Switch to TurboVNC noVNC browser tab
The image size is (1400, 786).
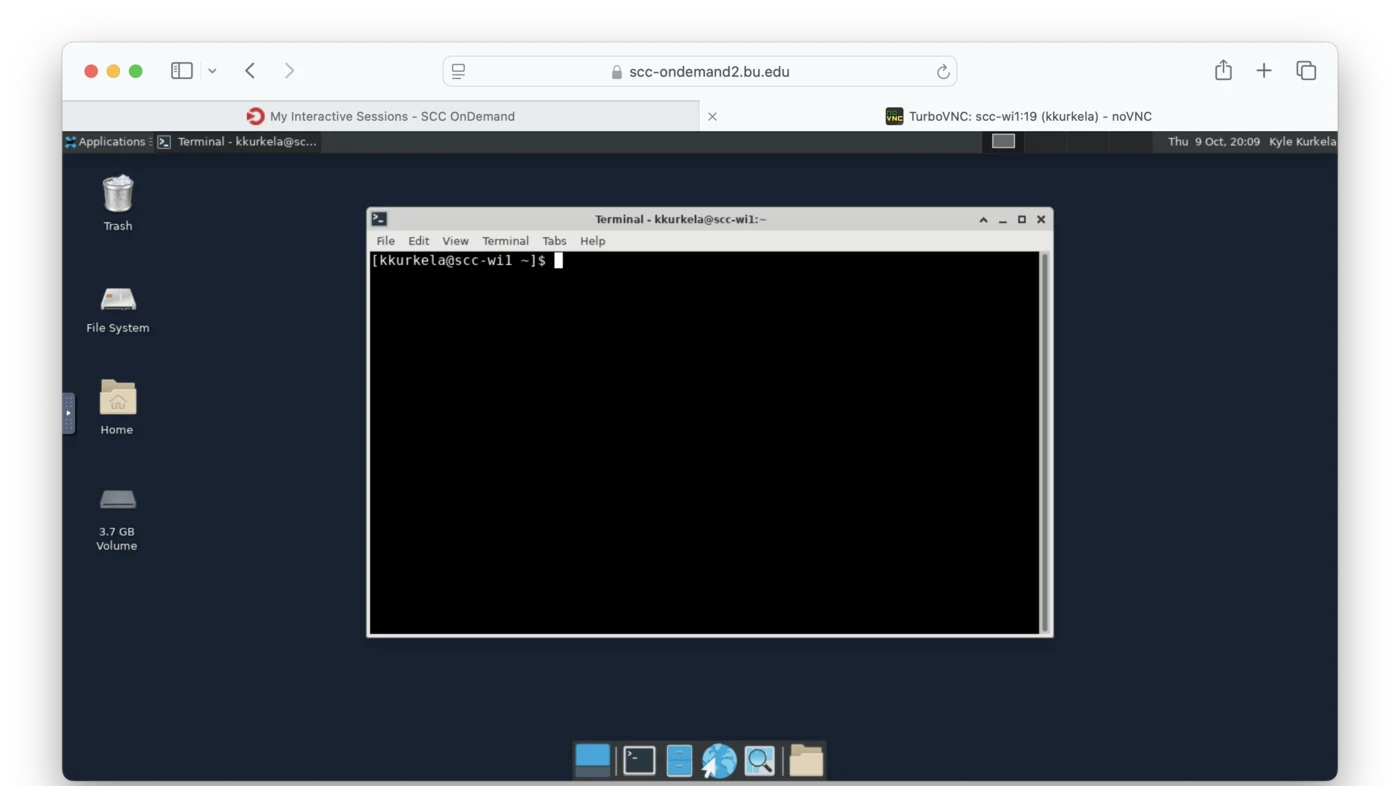click(x=1018, y=116)
